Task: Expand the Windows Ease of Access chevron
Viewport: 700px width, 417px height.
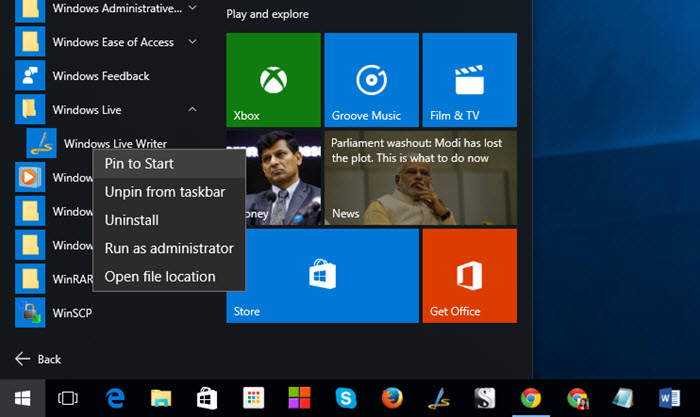Action: (192, 42)
